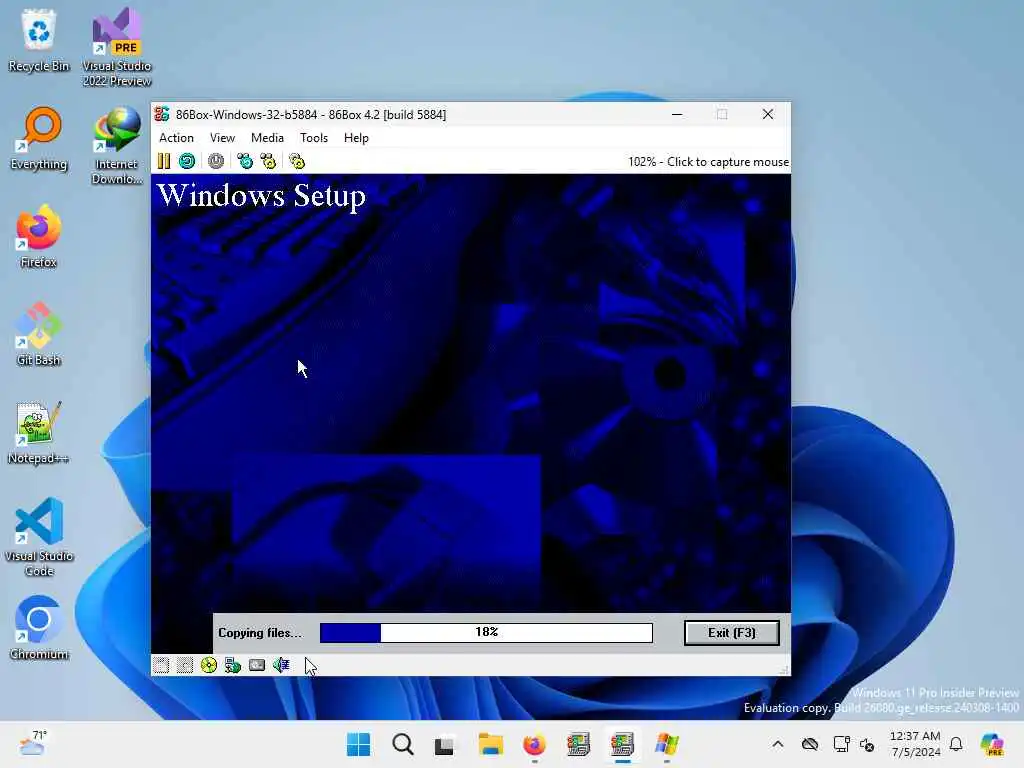Viewport: 1024px width, 768px height.
Task: Click the active 86Box taskbar icon
Action: [622, 744]
